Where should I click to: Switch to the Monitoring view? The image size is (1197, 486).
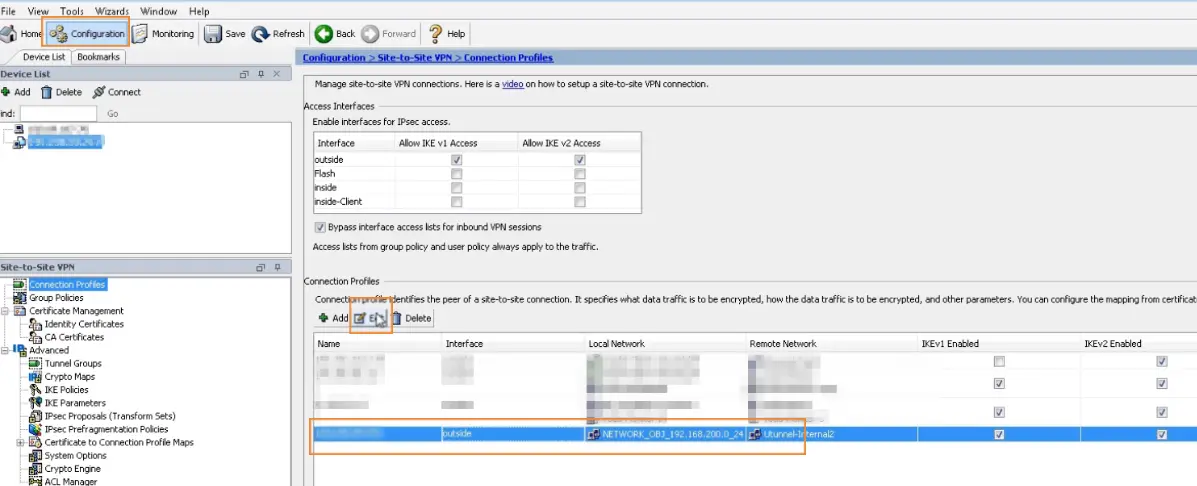[x=163, y=34]
